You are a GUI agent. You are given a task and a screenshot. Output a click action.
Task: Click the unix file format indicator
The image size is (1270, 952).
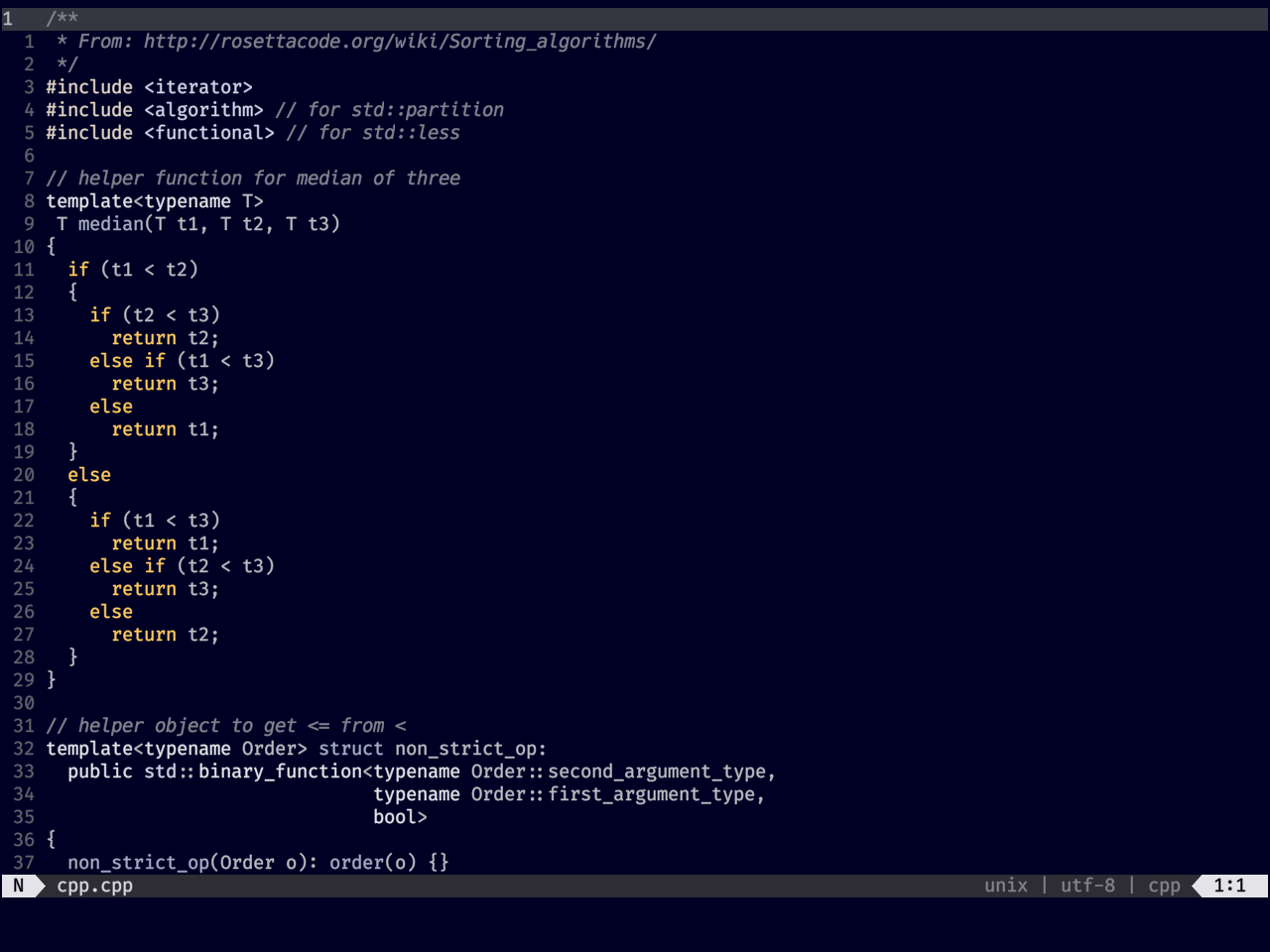pyautogui.click(x=1006, y=886)
